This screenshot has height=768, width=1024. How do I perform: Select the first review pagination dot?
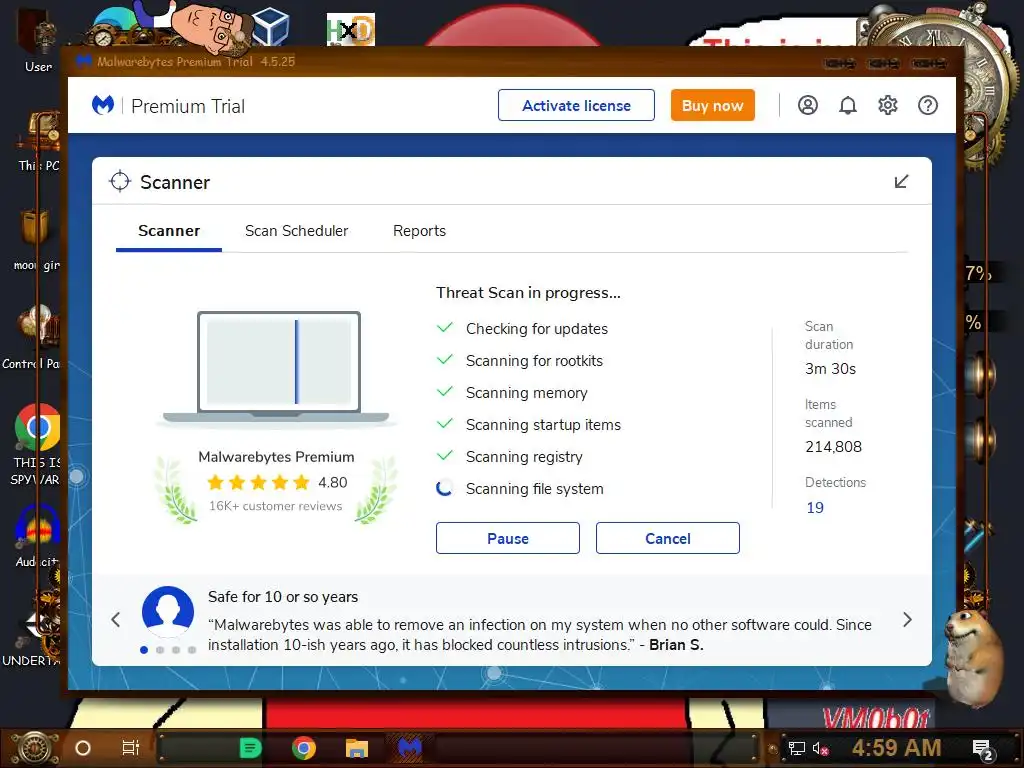[x=144, y=650]
